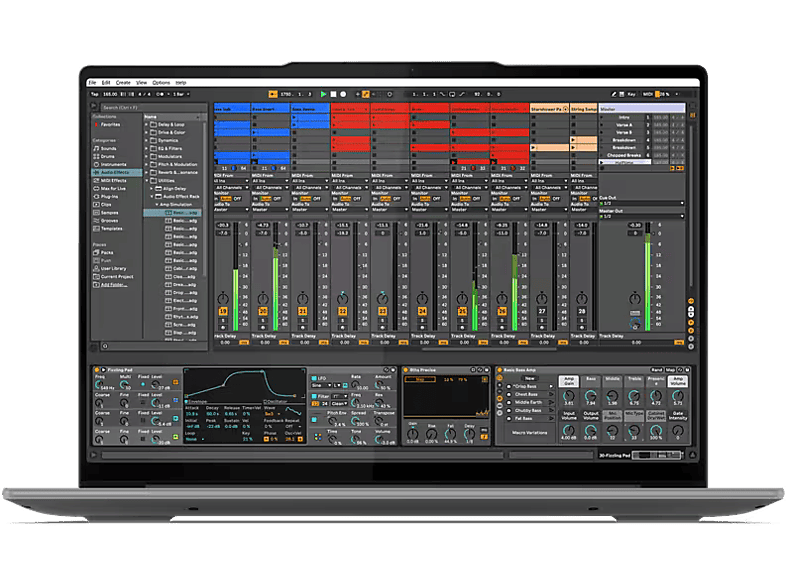Select Clips category in browser

106,205
